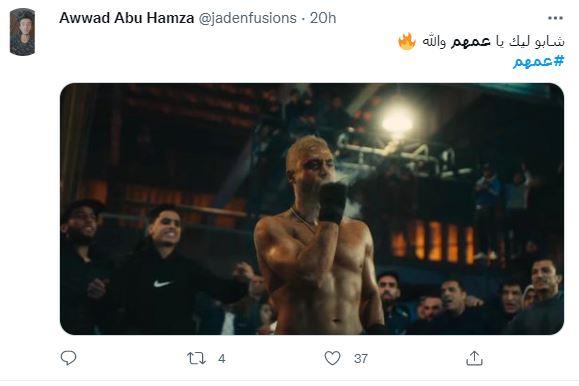The width and height of the screenshot is (579, 386).
Task: View the retweet count of 4
Action: [222, 358]
